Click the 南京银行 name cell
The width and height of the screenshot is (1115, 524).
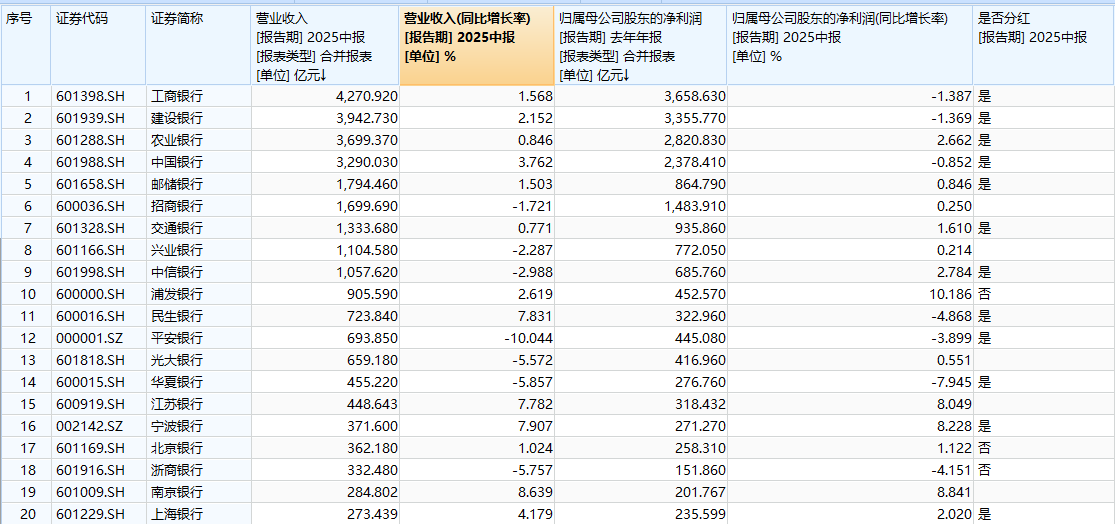click(x=198, y=493)
